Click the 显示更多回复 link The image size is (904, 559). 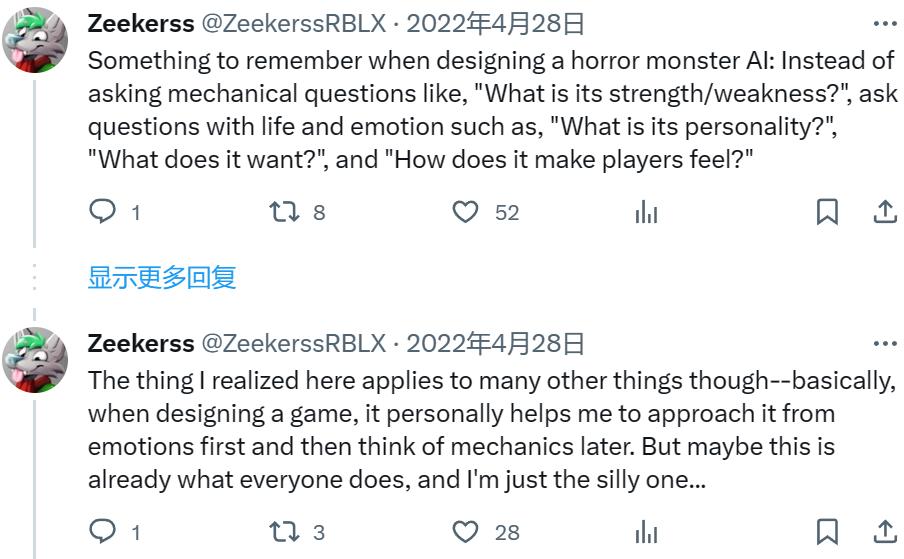(162, 277)
